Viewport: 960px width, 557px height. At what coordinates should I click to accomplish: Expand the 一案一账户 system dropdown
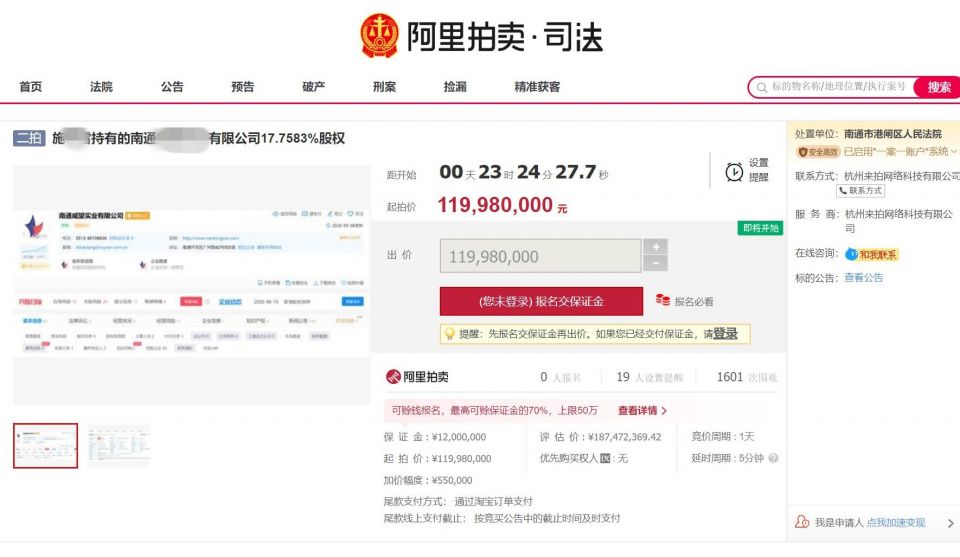(x=953, y=152)
